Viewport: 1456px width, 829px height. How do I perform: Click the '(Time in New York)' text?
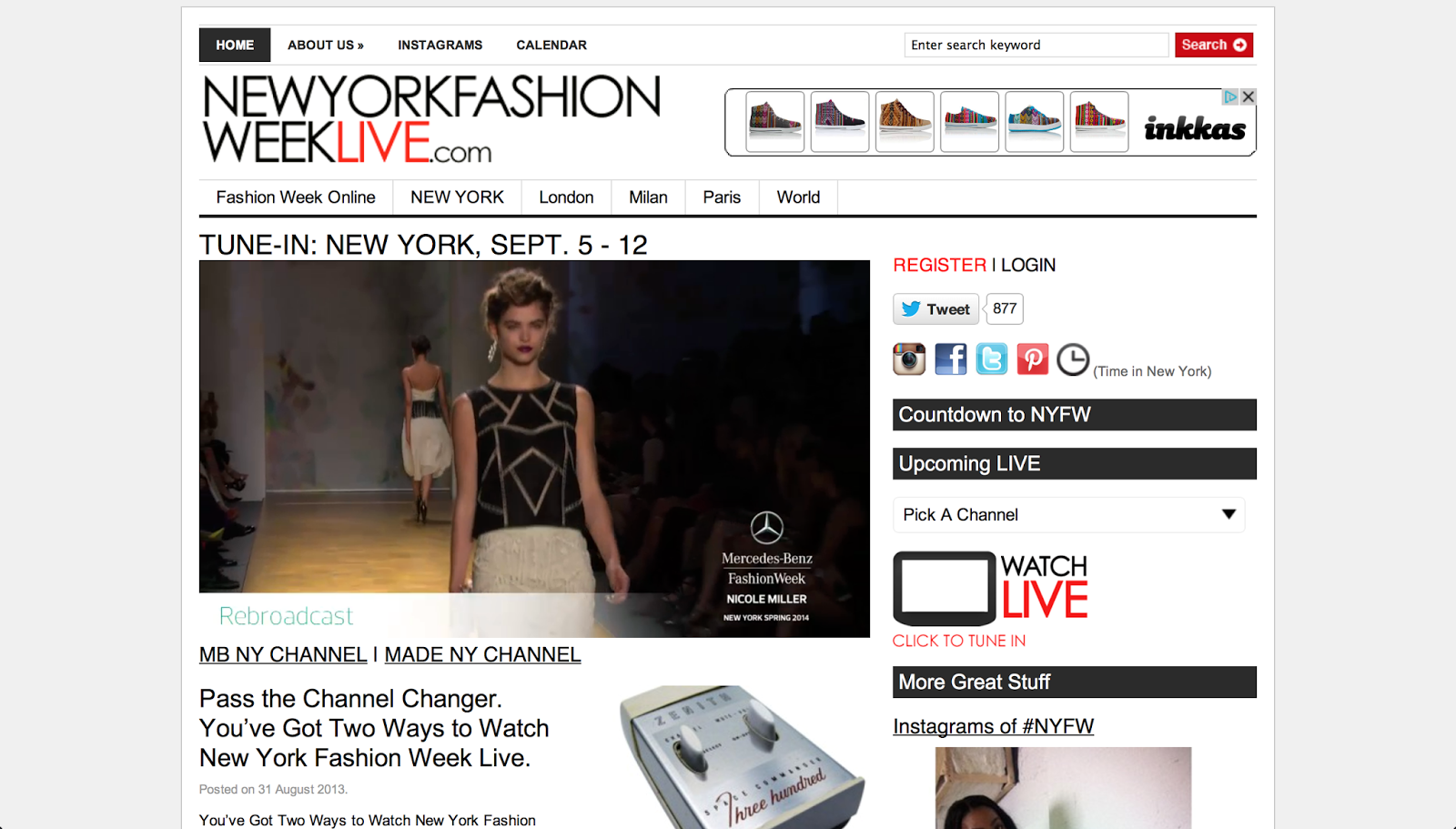pos(1152,371)
